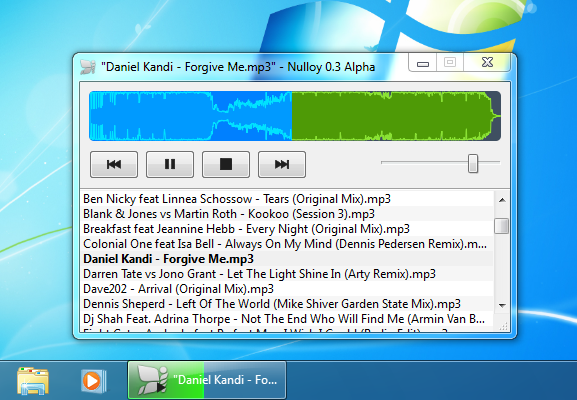Select Breakfast feat Jeannine Hebb - Every Night
The height and width of the screenshot is (400, 577).
287,229
